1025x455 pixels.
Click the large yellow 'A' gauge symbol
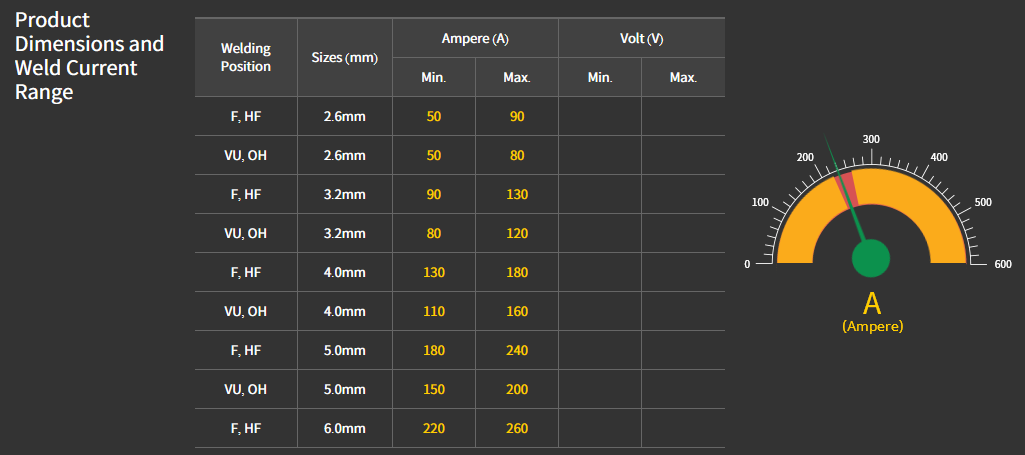tap(872, 304)
